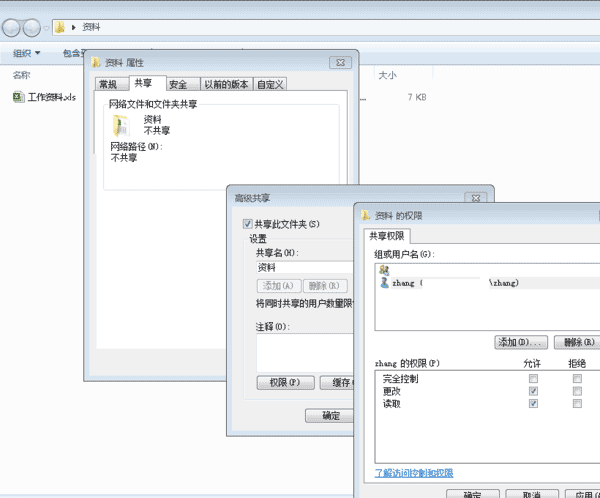Confirm 高级共享 with the 确定 button
The height and width of the screenshot is (498, 600).
click(x=329, y=416)
